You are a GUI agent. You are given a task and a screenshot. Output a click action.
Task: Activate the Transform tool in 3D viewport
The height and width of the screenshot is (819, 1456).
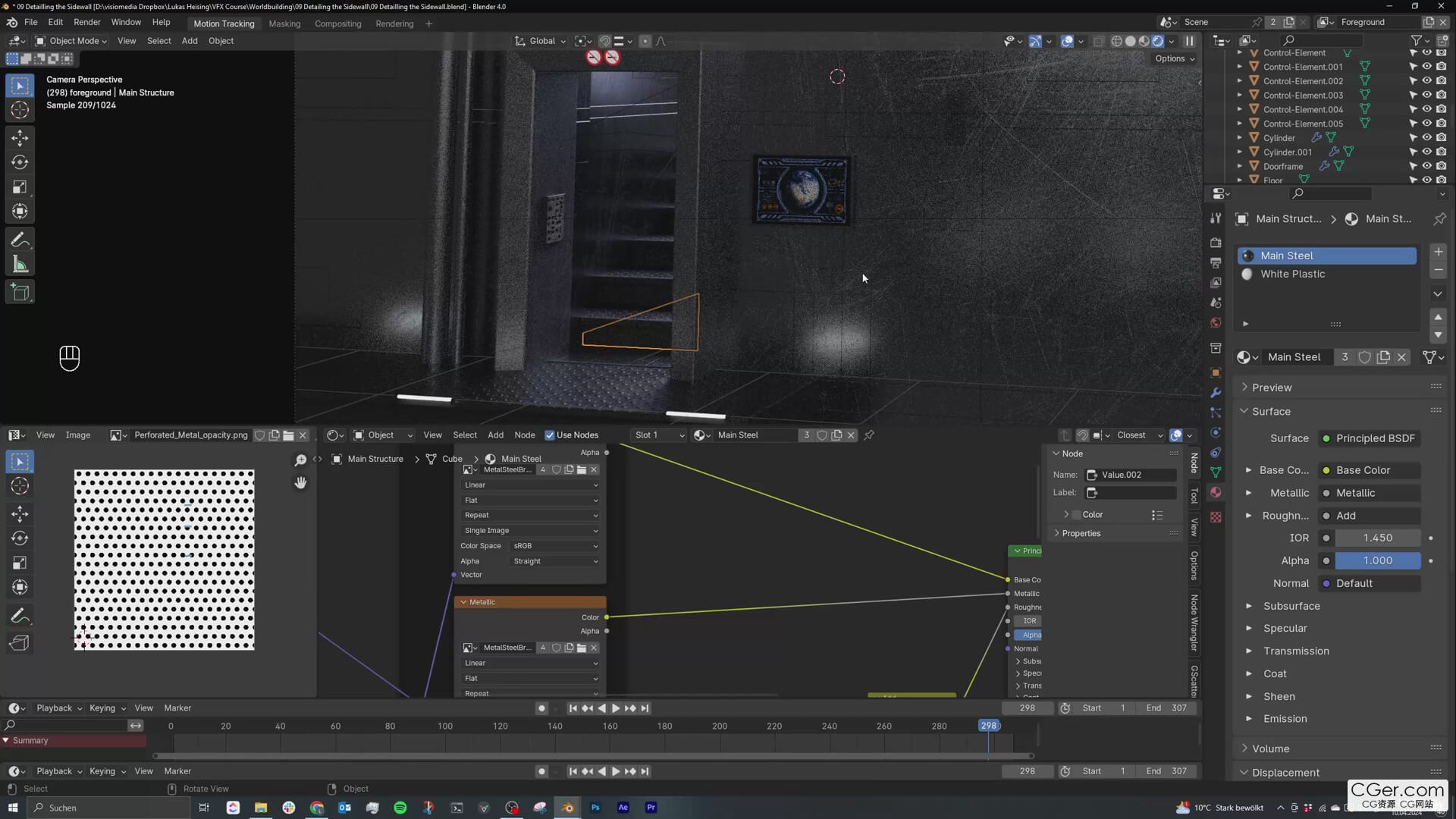tap(20, 212)
